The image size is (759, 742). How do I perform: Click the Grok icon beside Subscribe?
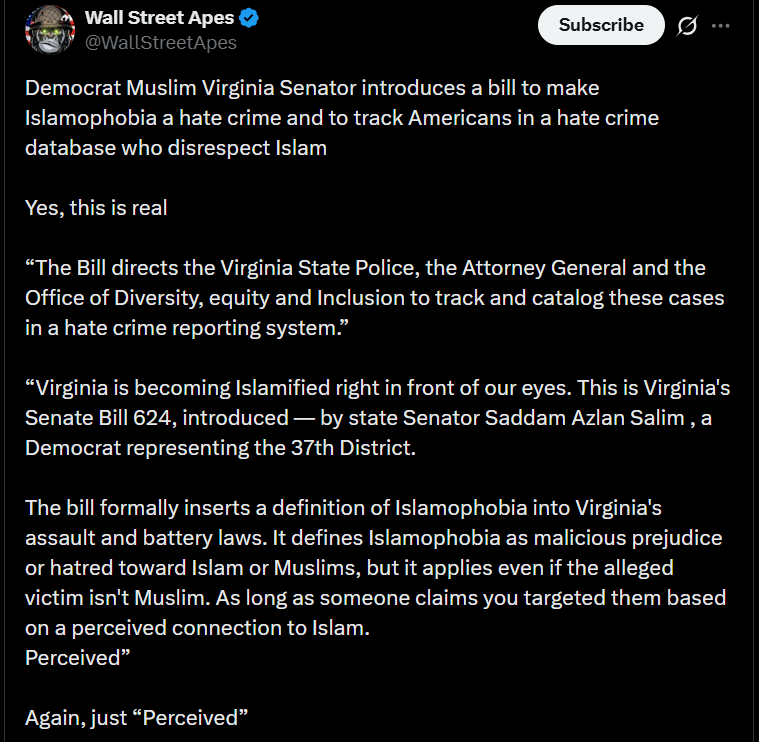(x=687, y=26)
